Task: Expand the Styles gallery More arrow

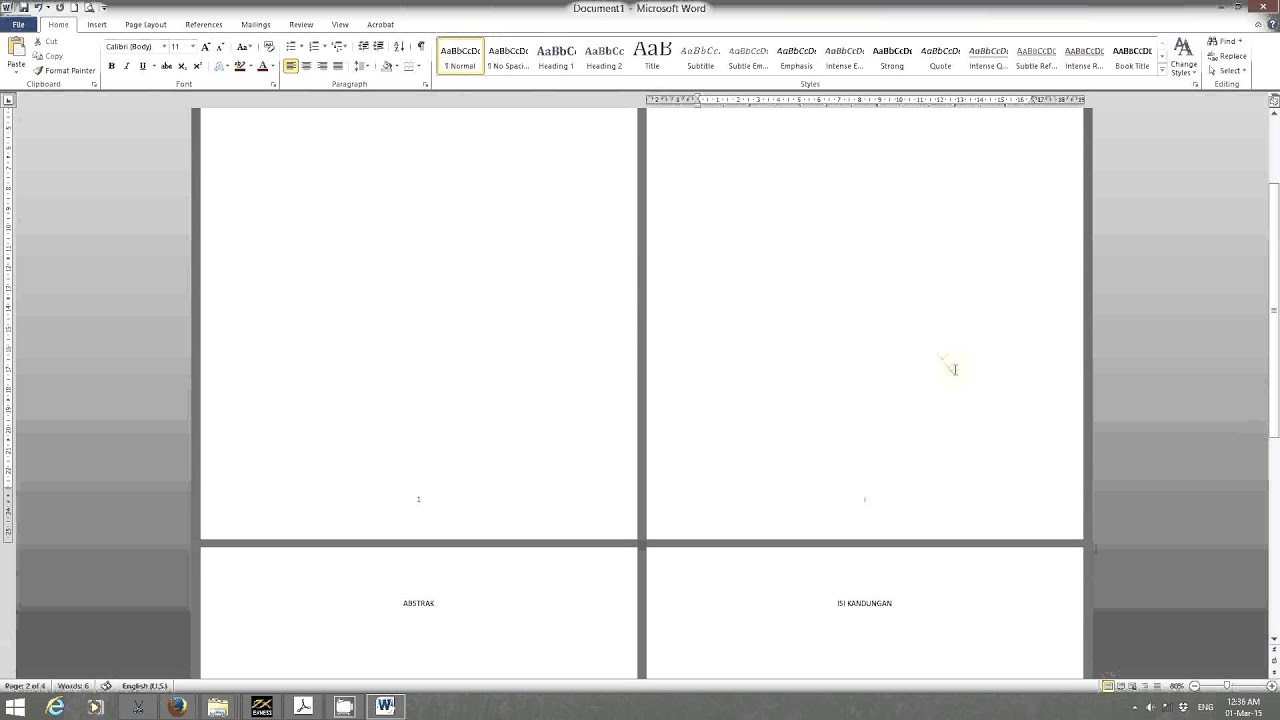Action: coord(1162,71)
